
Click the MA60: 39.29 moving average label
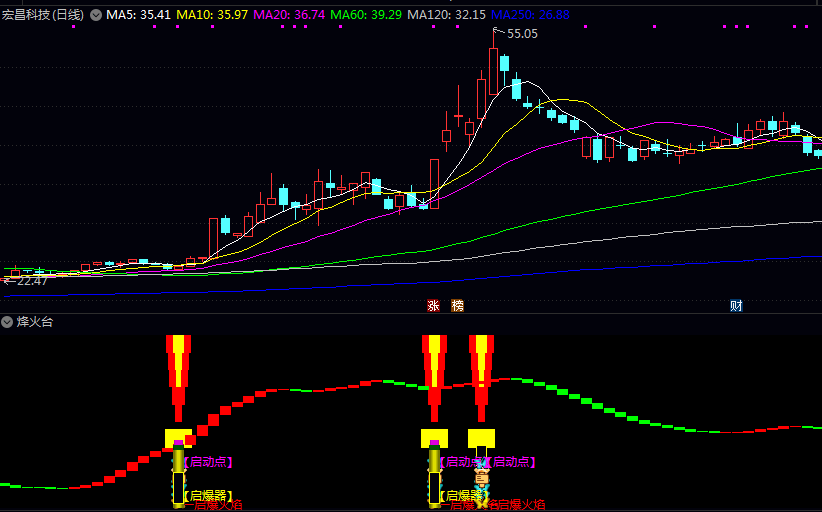point(366,15)
